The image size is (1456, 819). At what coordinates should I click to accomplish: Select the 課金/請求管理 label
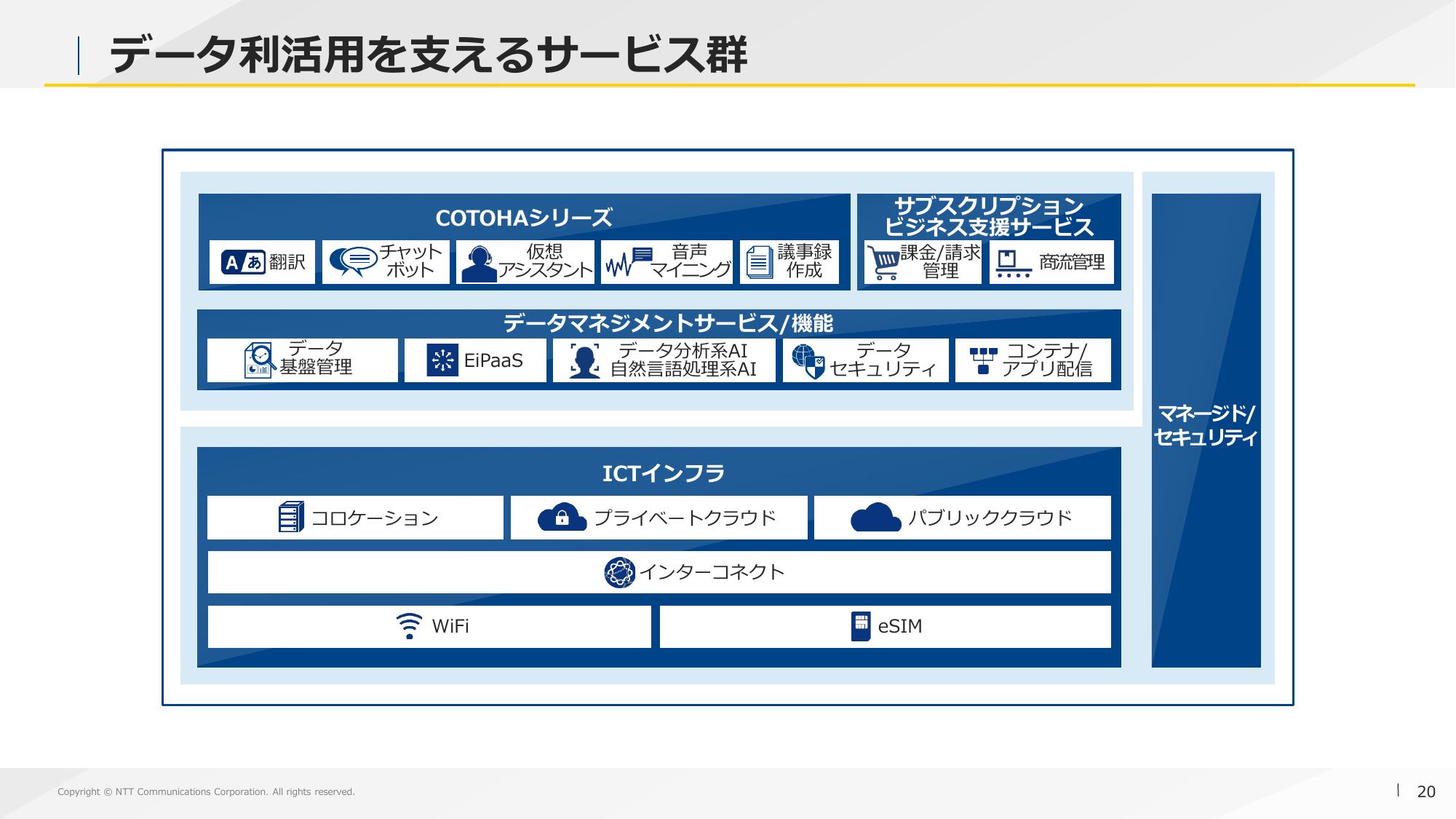tap(940, 262)
